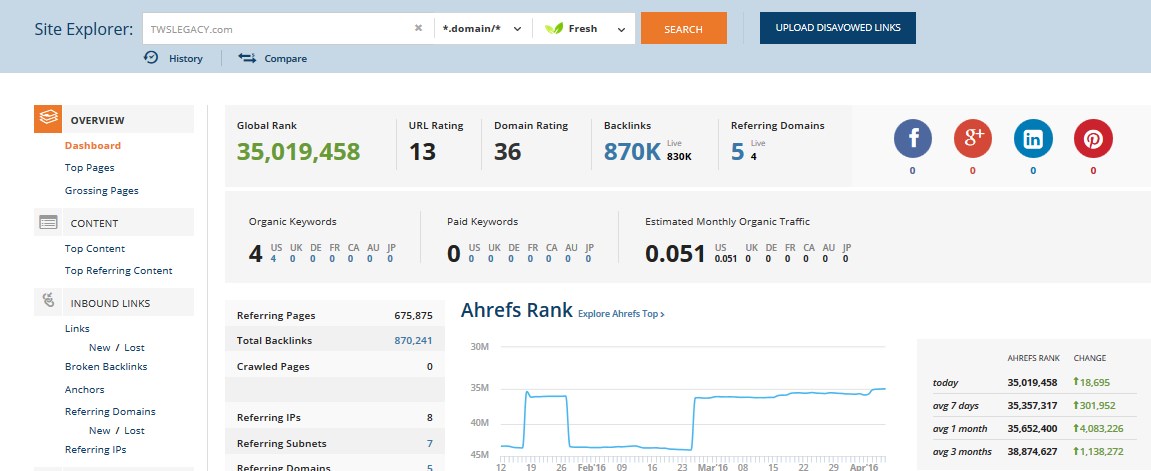
Task: Open the Compare option
Action: click(273, 58)
